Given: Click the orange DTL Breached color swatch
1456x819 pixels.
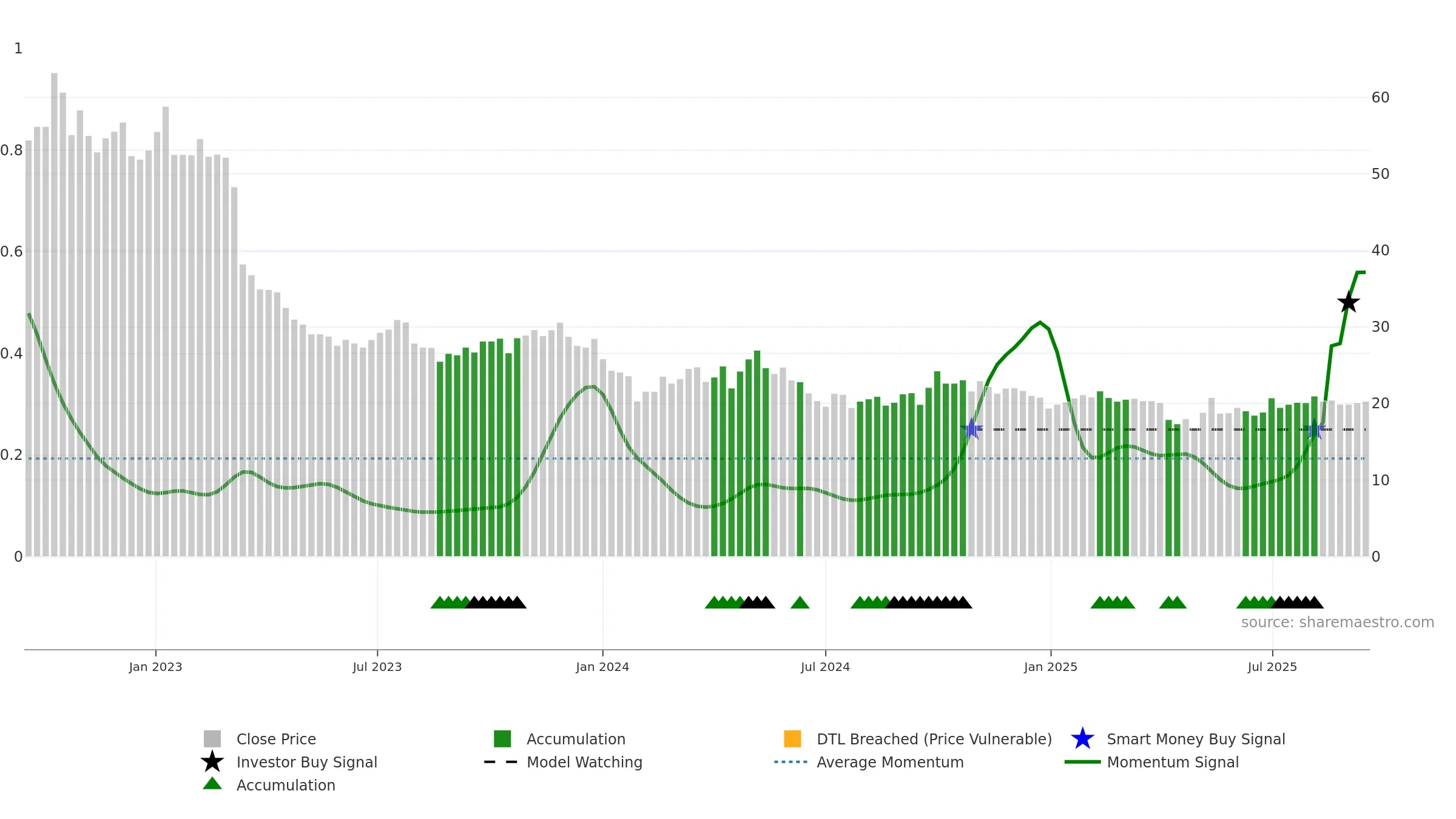Looking at the screenshot, I should coord(792,739).
